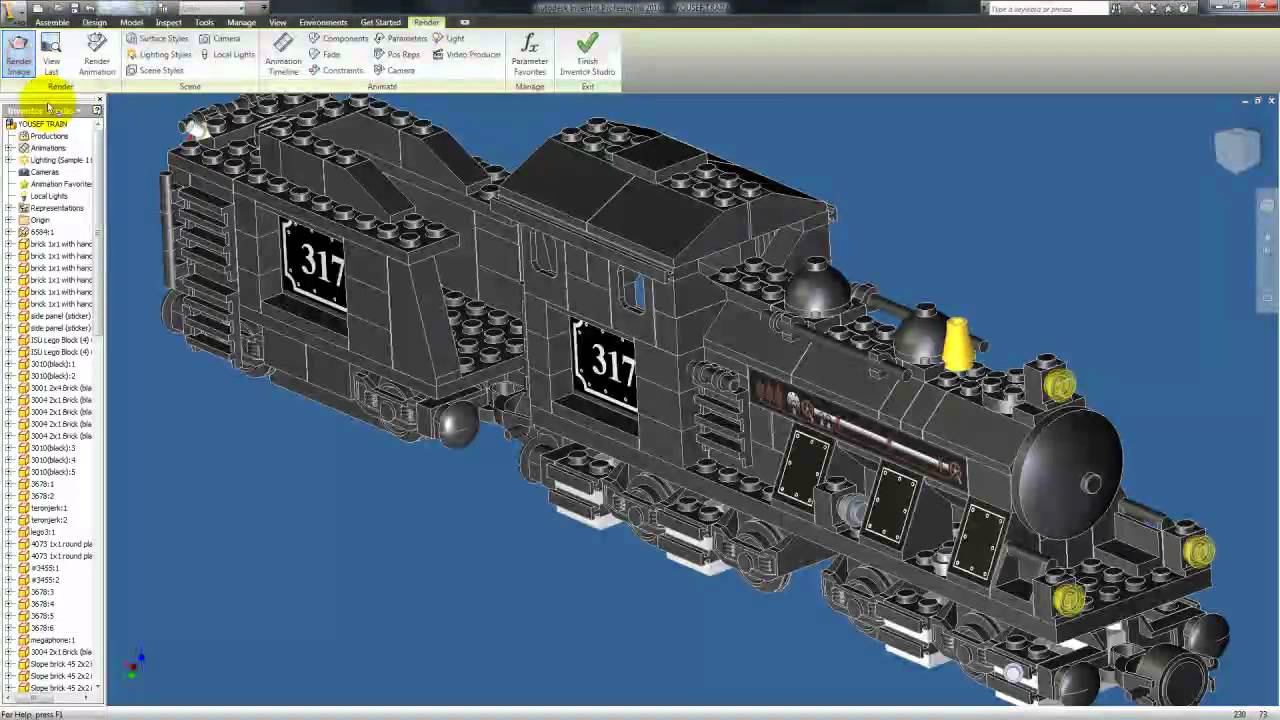Select the Parameters animate tool
This screenshot has width=1280, height=720.
coord(400,38)
